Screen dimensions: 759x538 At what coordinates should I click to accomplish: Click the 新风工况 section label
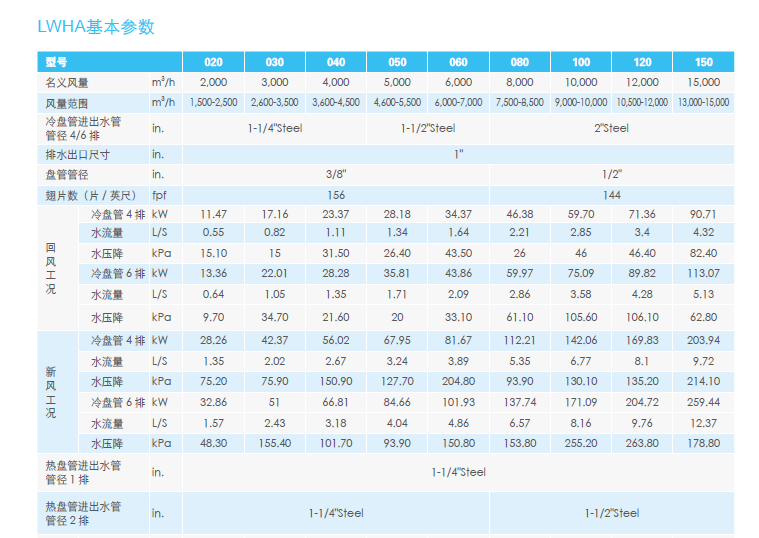click(x=51, y=392)
